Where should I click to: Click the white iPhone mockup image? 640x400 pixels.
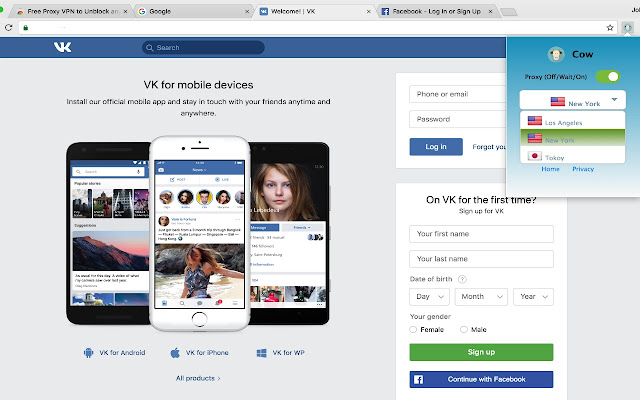[x=200, y=233]
